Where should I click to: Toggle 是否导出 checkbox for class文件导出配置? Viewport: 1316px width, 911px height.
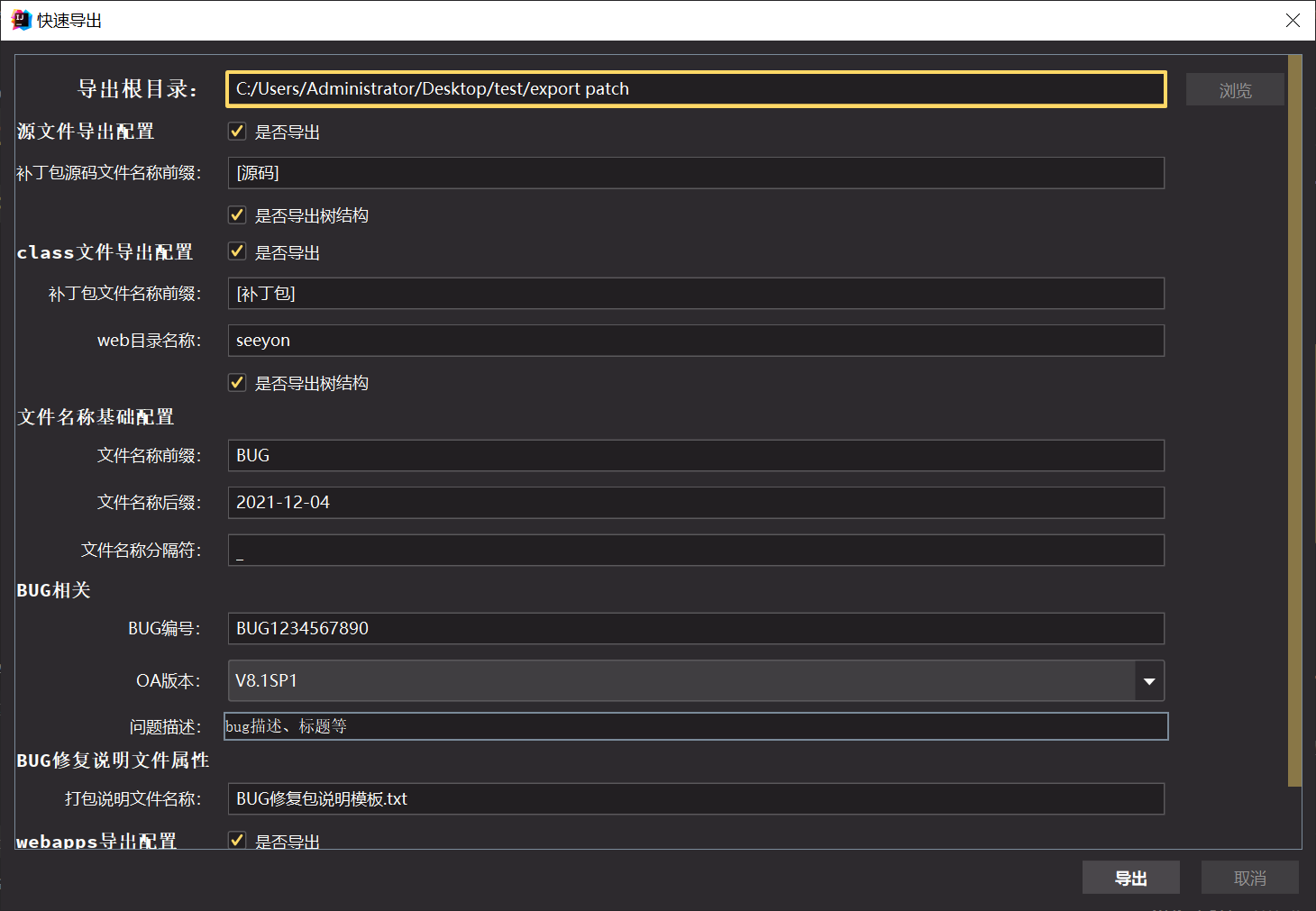coord(237,251)
